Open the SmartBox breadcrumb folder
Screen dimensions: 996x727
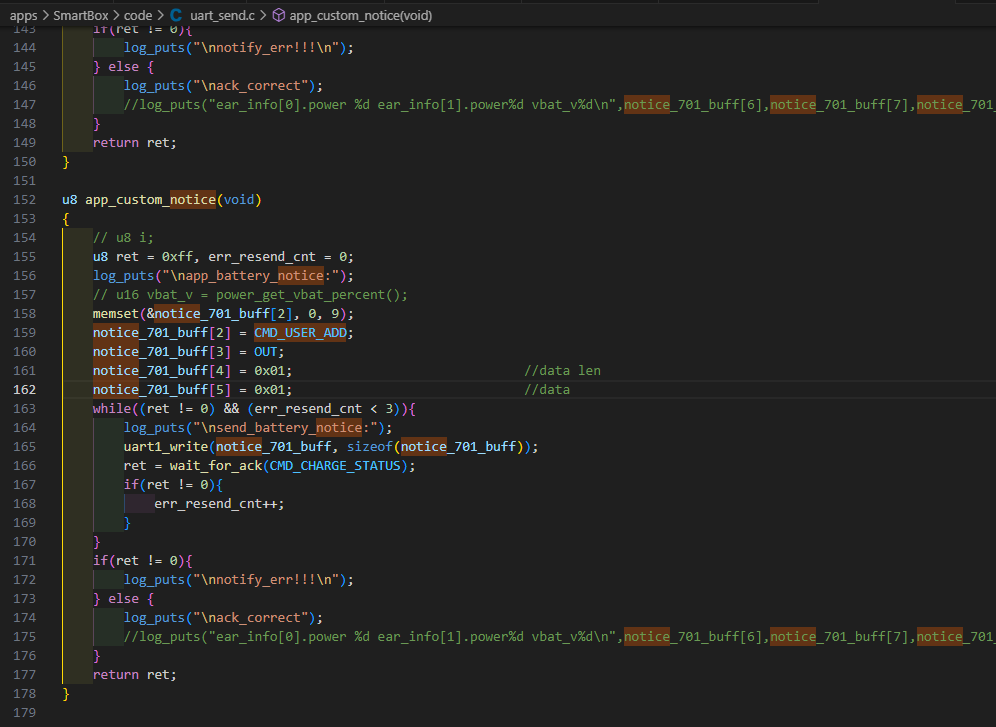point(81,15)
